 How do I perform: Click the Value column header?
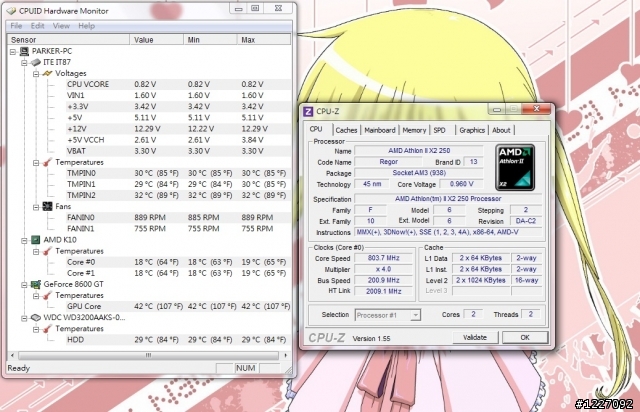157,40
